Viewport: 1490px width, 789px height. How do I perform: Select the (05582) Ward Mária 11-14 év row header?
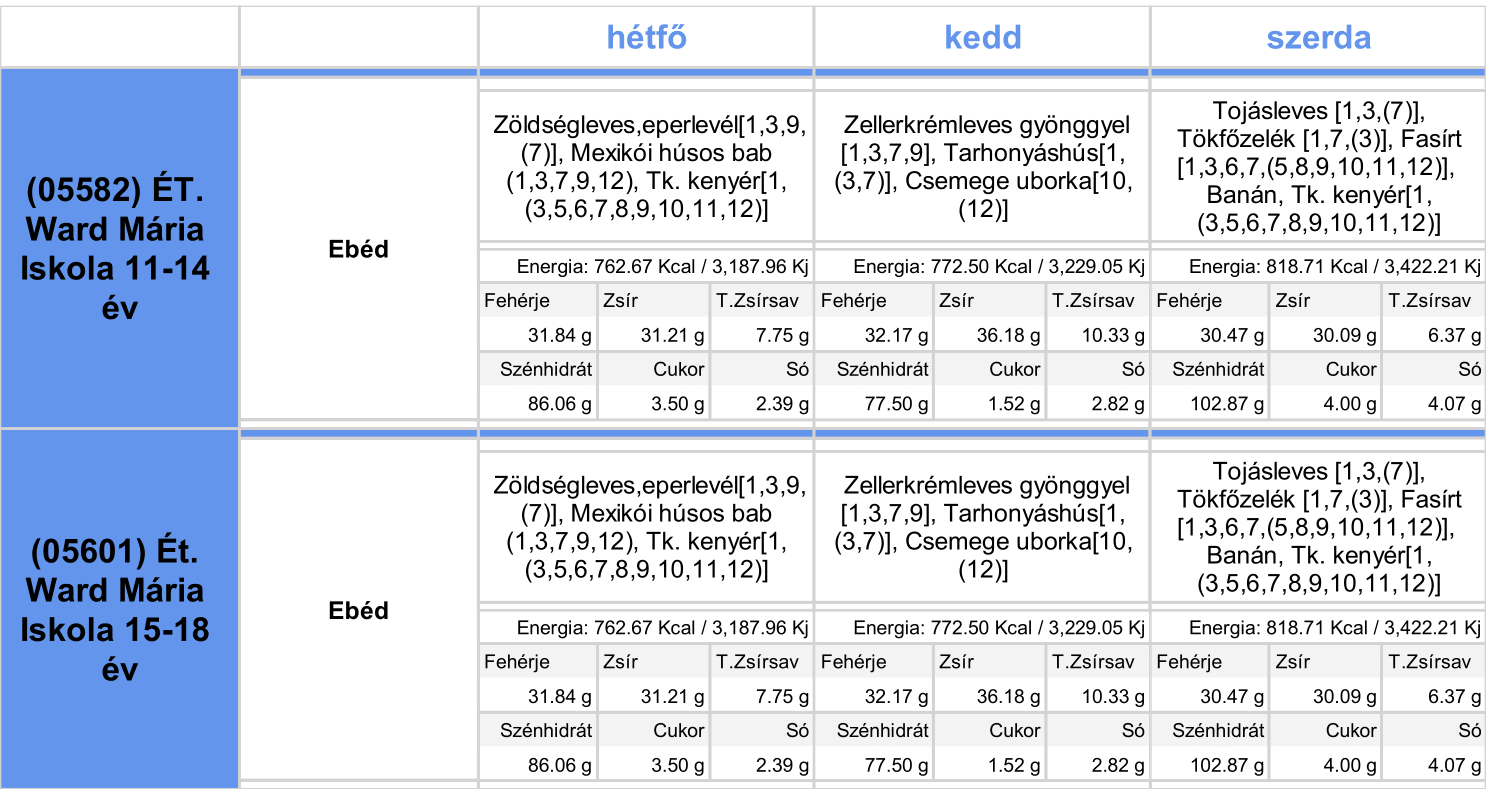pyautogui.click(x=118, y=249)
